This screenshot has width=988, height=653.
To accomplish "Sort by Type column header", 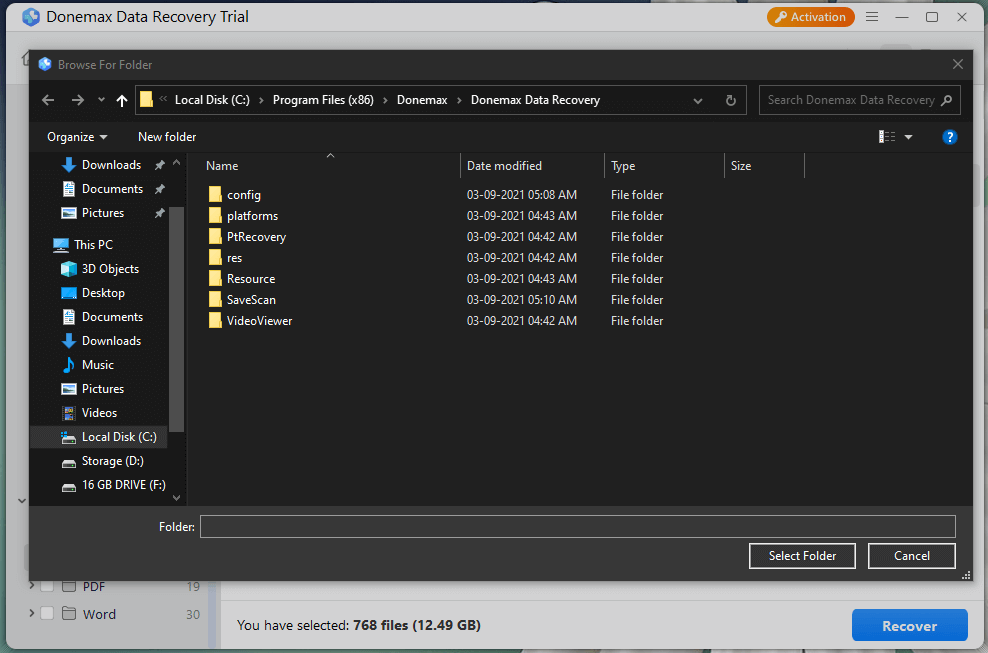I will (x=623, y=166).
